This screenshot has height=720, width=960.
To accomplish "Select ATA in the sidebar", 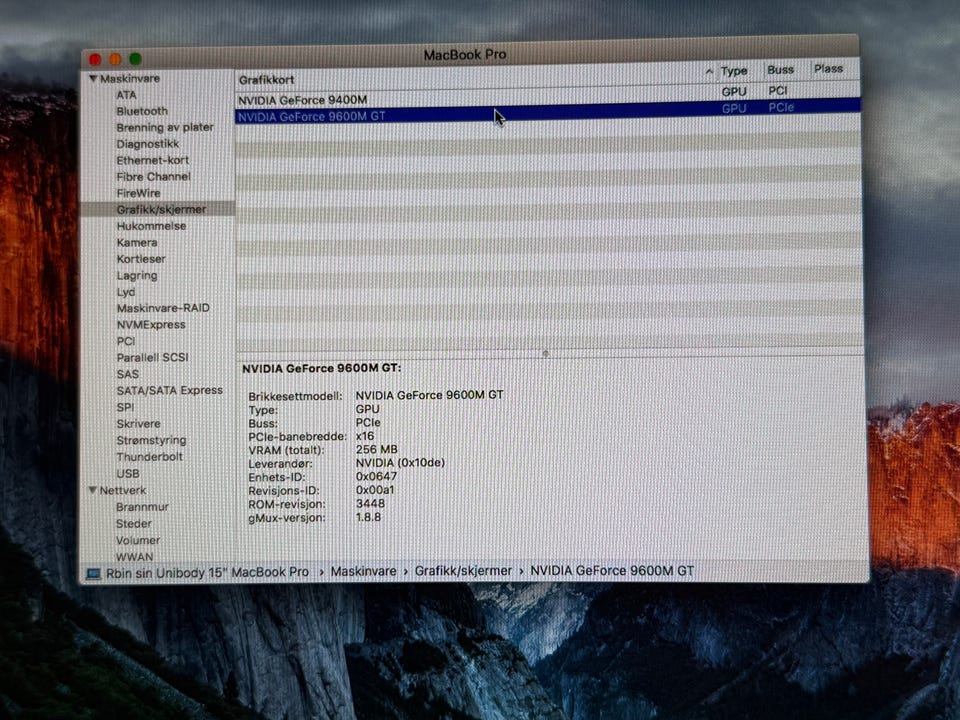I will pos(126,95).
